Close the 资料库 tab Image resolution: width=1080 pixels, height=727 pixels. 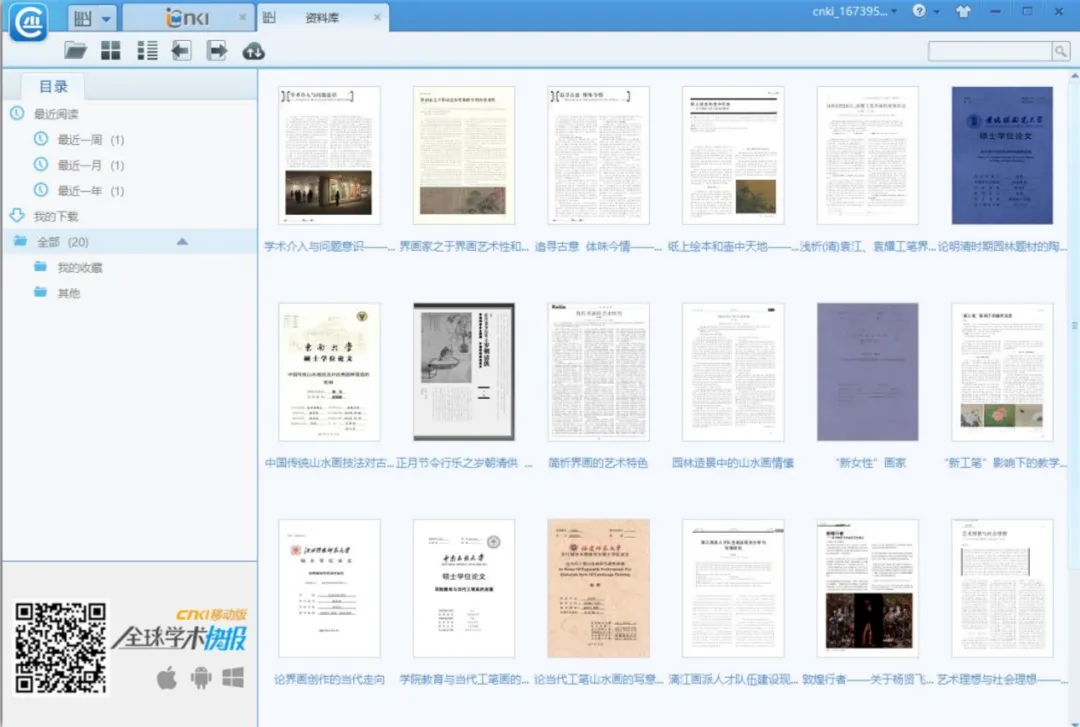pos(376,18)
